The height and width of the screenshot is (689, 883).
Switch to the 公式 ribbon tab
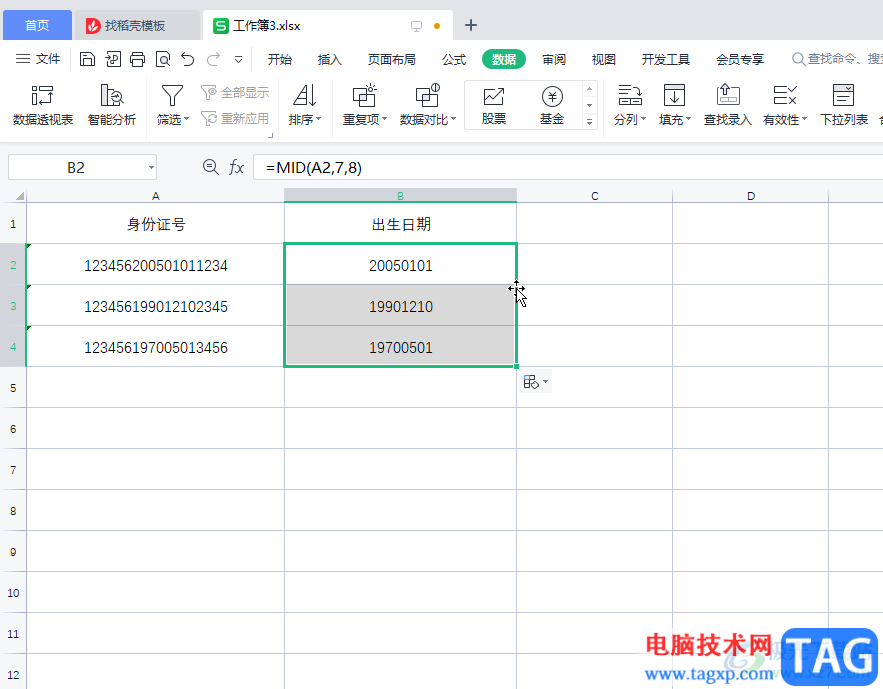(x=454, y=59)
